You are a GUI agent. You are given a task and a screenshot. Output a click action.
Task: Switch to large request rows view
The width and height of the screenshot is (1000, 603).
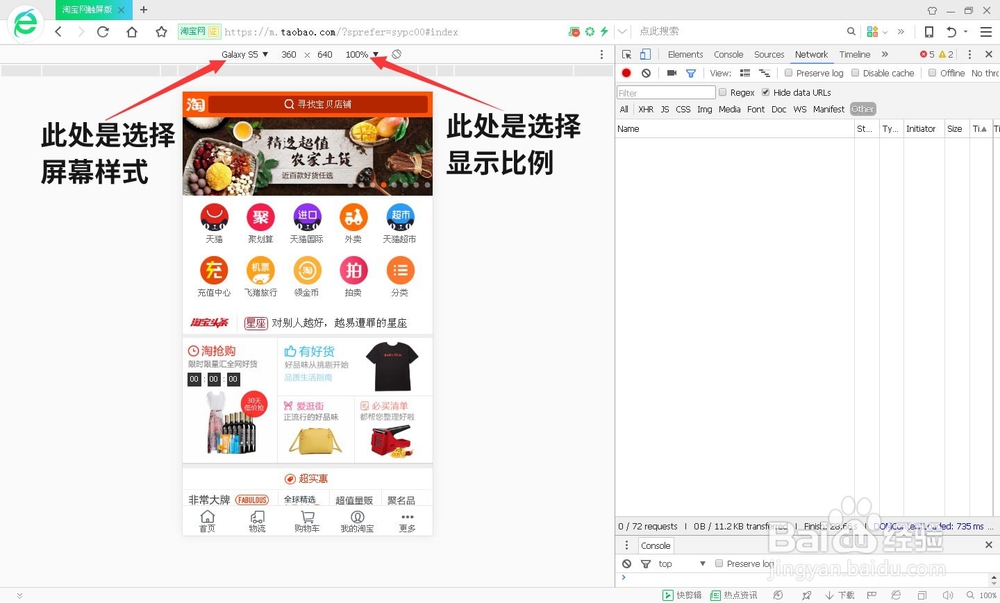745,73
